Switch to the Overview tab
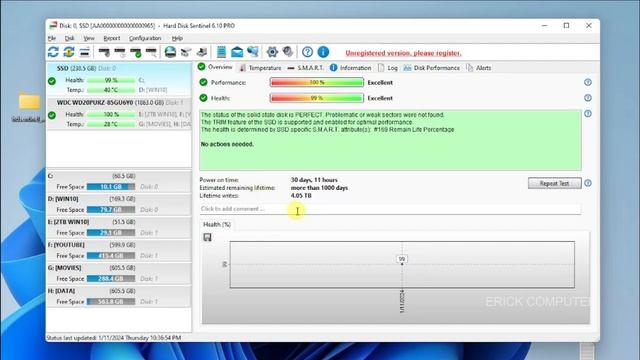 215,67
